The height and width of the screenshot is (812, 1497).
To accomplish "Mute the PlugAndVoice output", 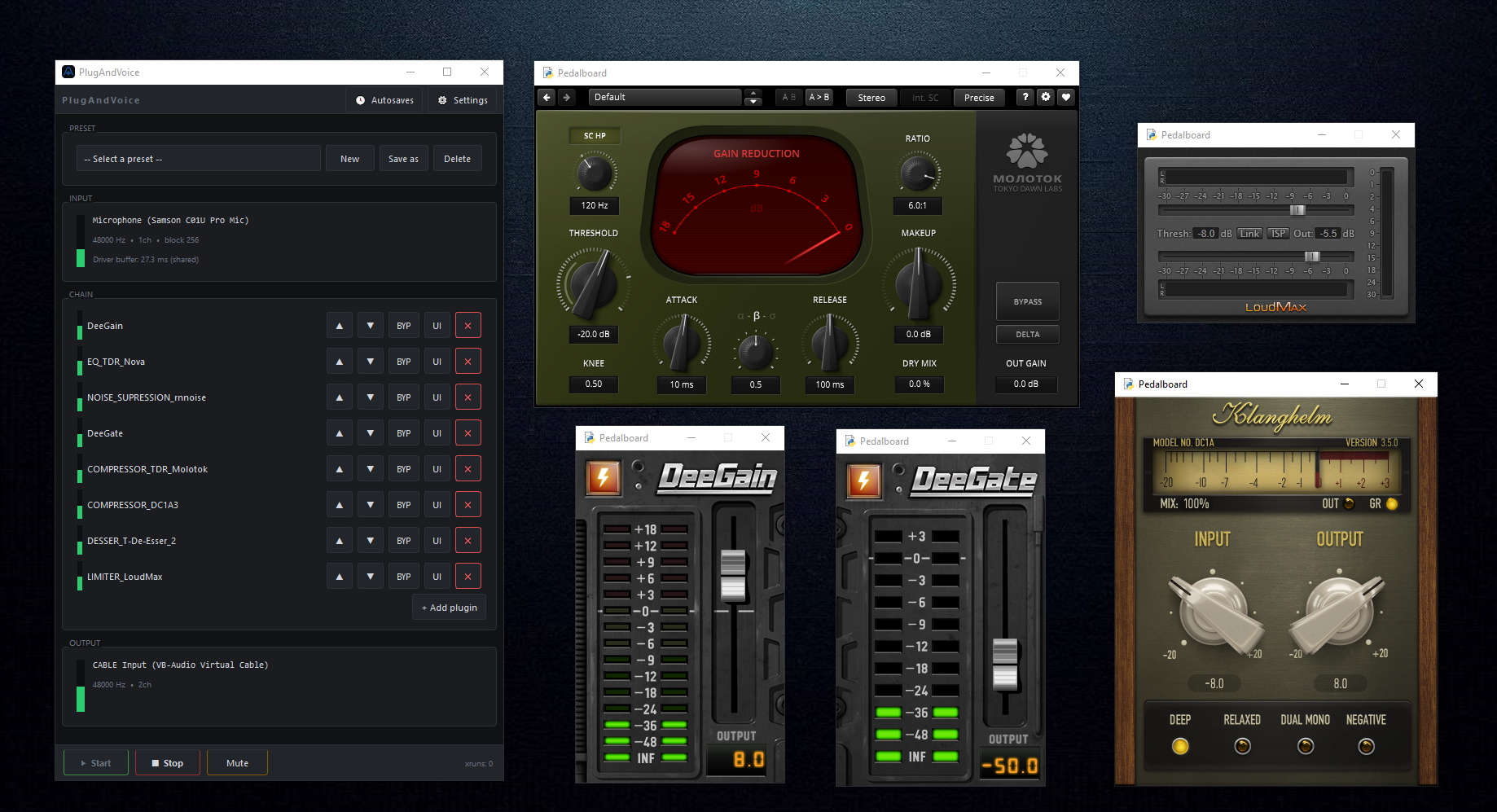I will click(237, 763).
